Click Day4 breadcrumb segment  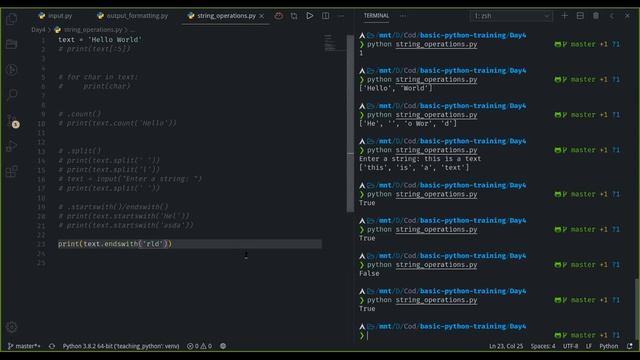point(38,30)
